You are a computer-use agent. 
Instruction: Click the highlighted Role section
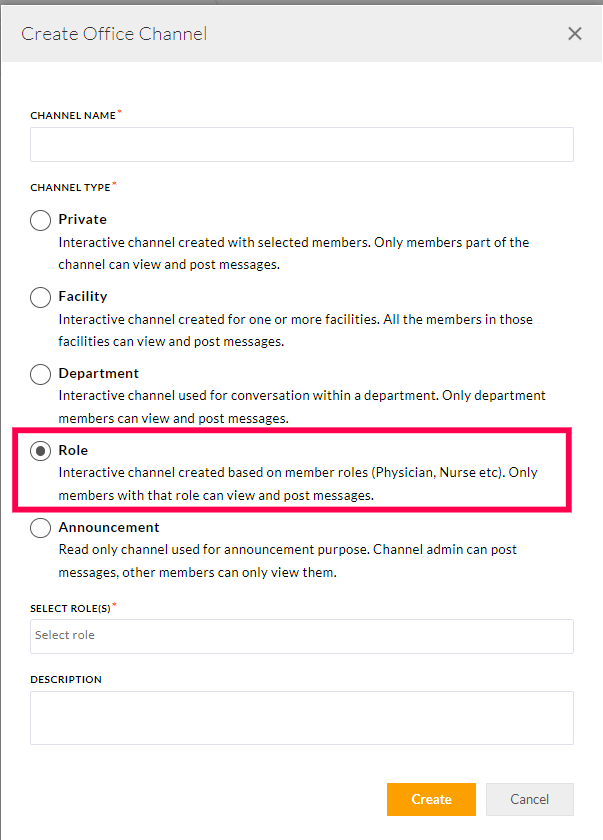pyautogui.click(x=300, y=465)
